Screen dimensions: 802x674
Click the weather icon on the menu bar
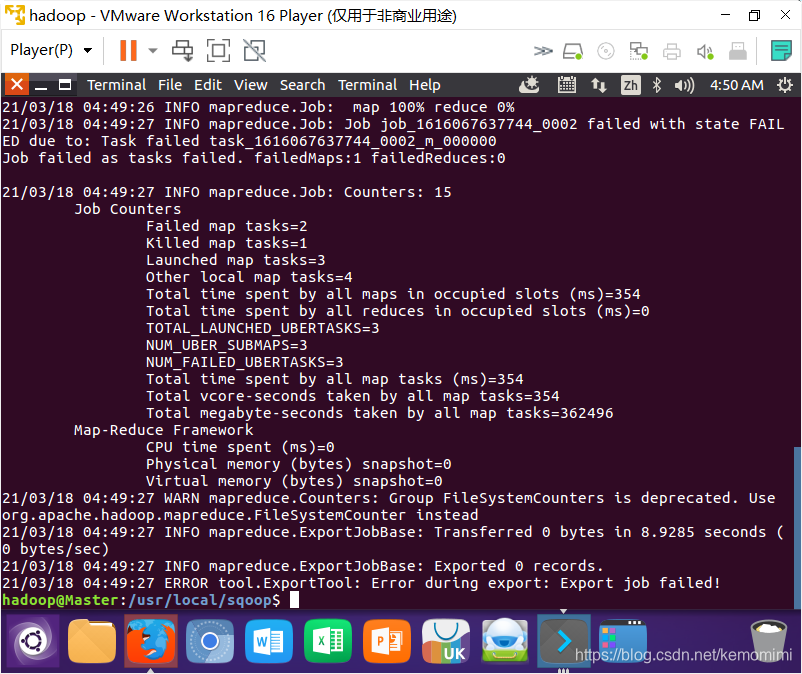pyautogui.click(x=529, y=85)
